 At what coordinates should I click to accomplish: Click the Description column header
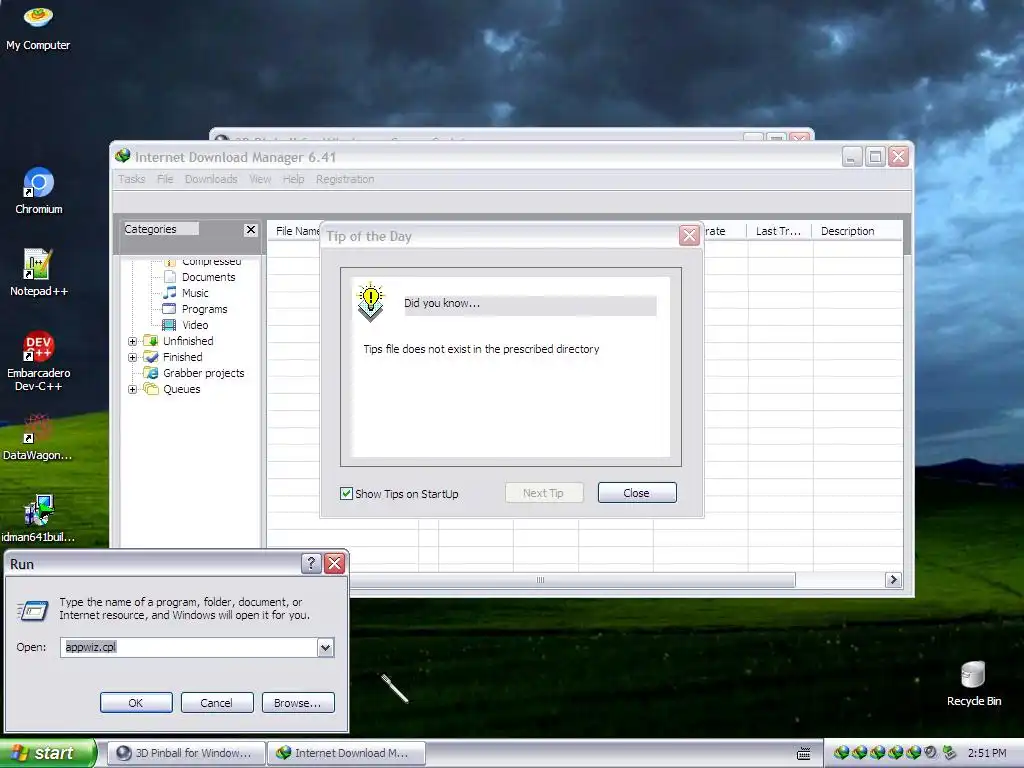click(x=857, y=231)
